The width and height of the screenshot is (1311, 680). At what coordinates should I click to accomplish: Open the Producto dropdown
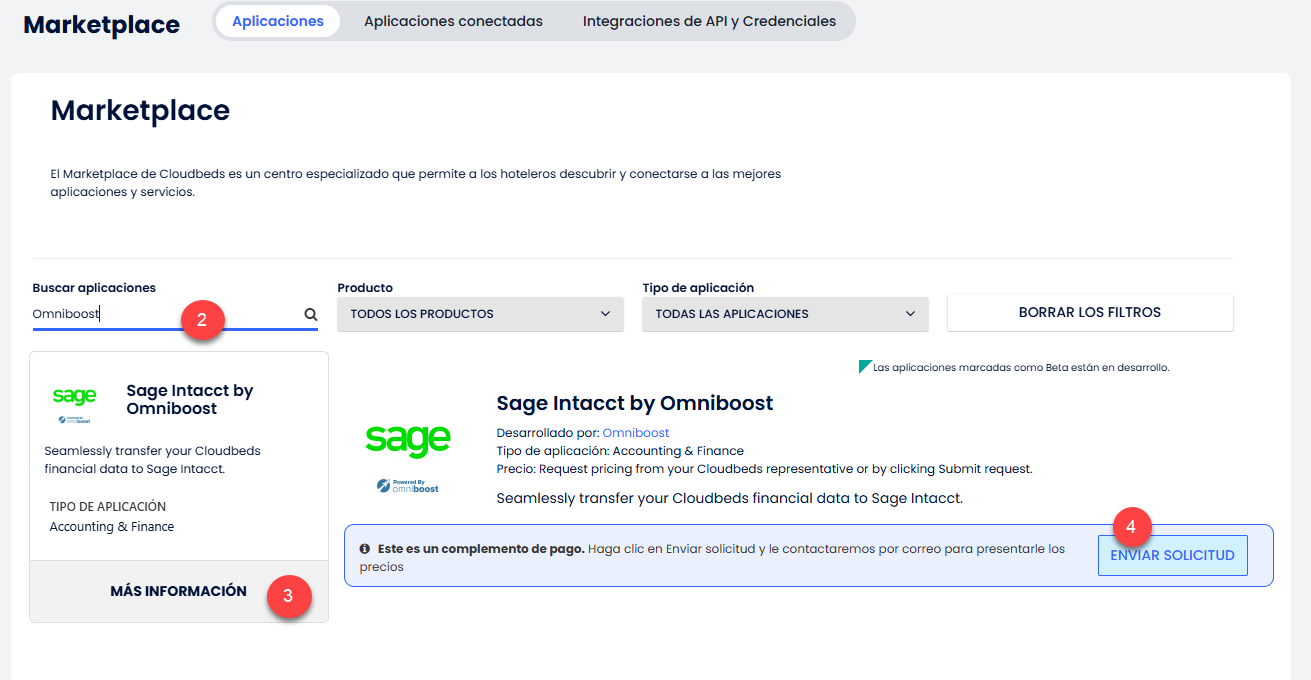[x=480, y=314]
